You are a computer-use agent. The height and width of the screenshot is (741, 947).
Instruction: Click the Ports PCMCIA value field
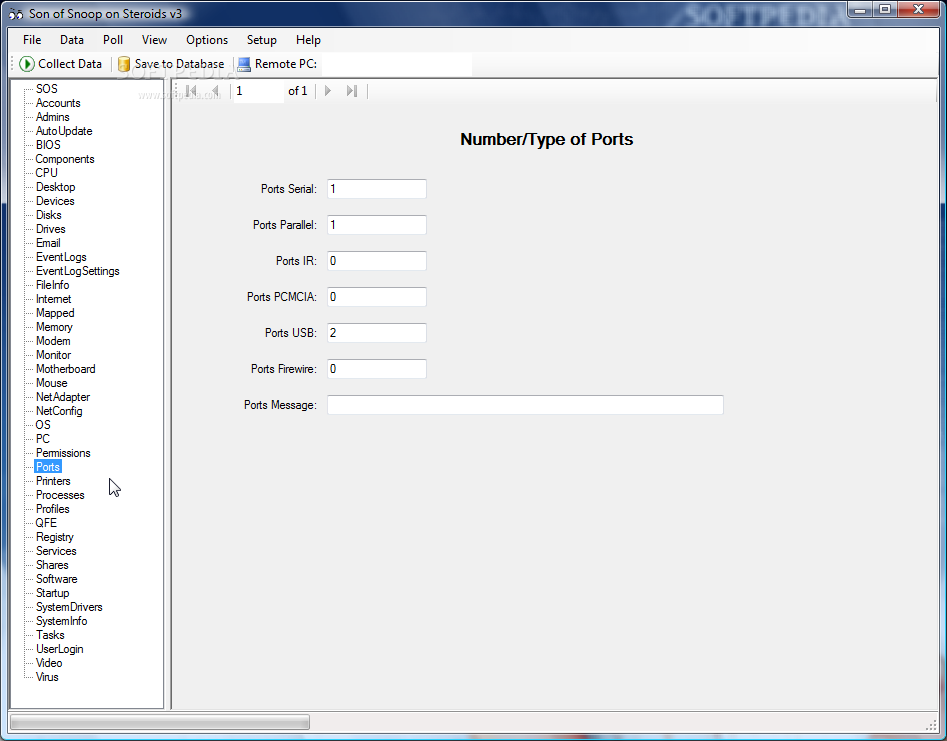[x=377, y=297]
